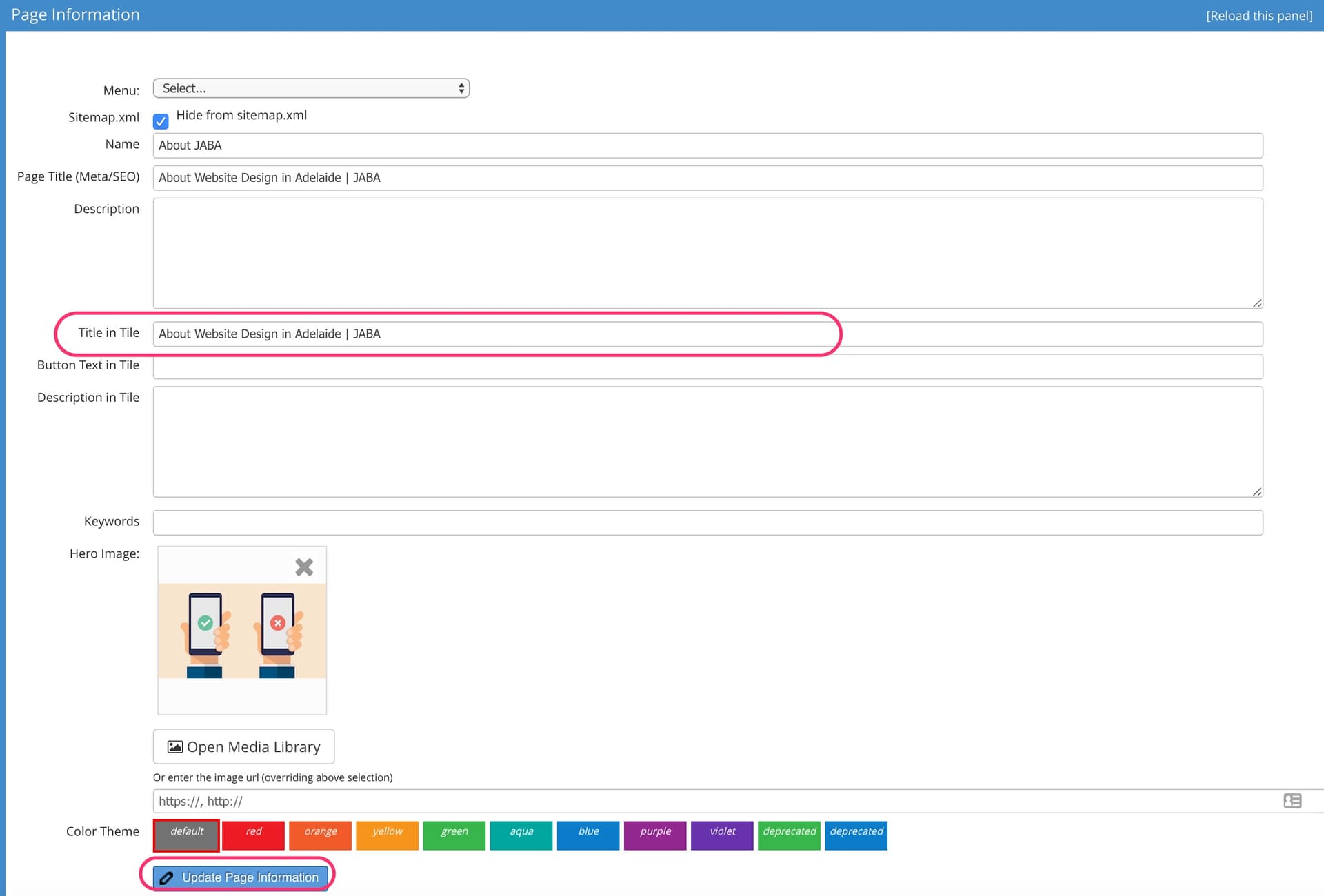Select the default color theme

(x=187, y=835)
